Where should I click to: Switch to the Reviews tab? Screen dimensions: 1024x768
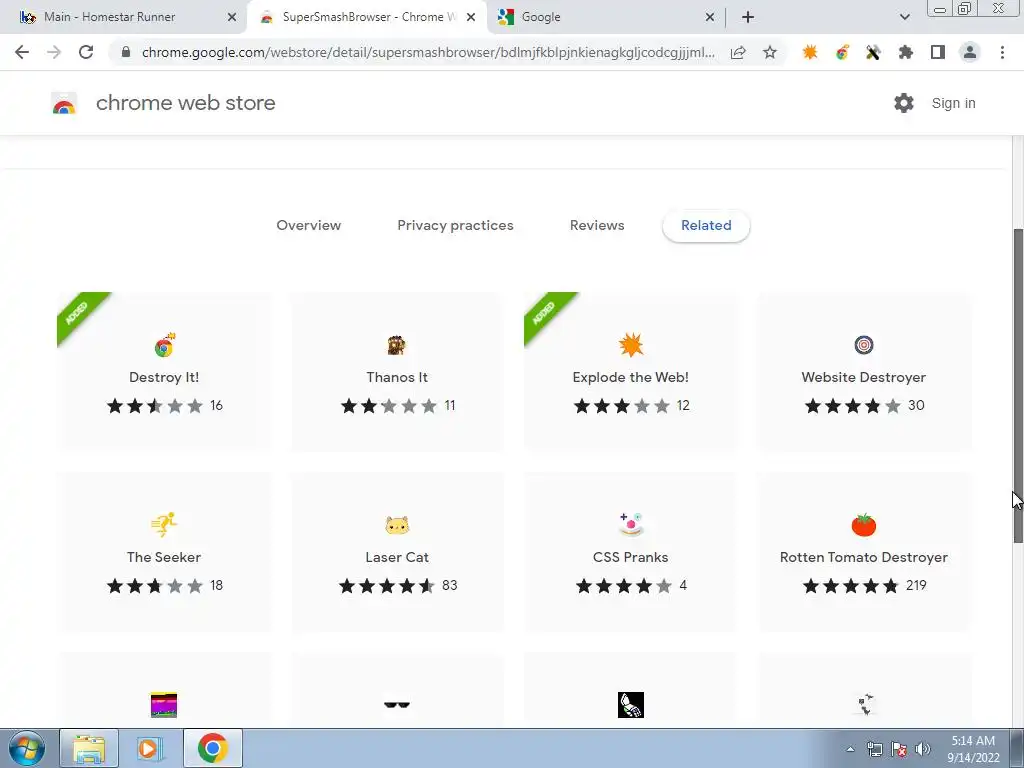pyautogui.click(x=597, y=225)
